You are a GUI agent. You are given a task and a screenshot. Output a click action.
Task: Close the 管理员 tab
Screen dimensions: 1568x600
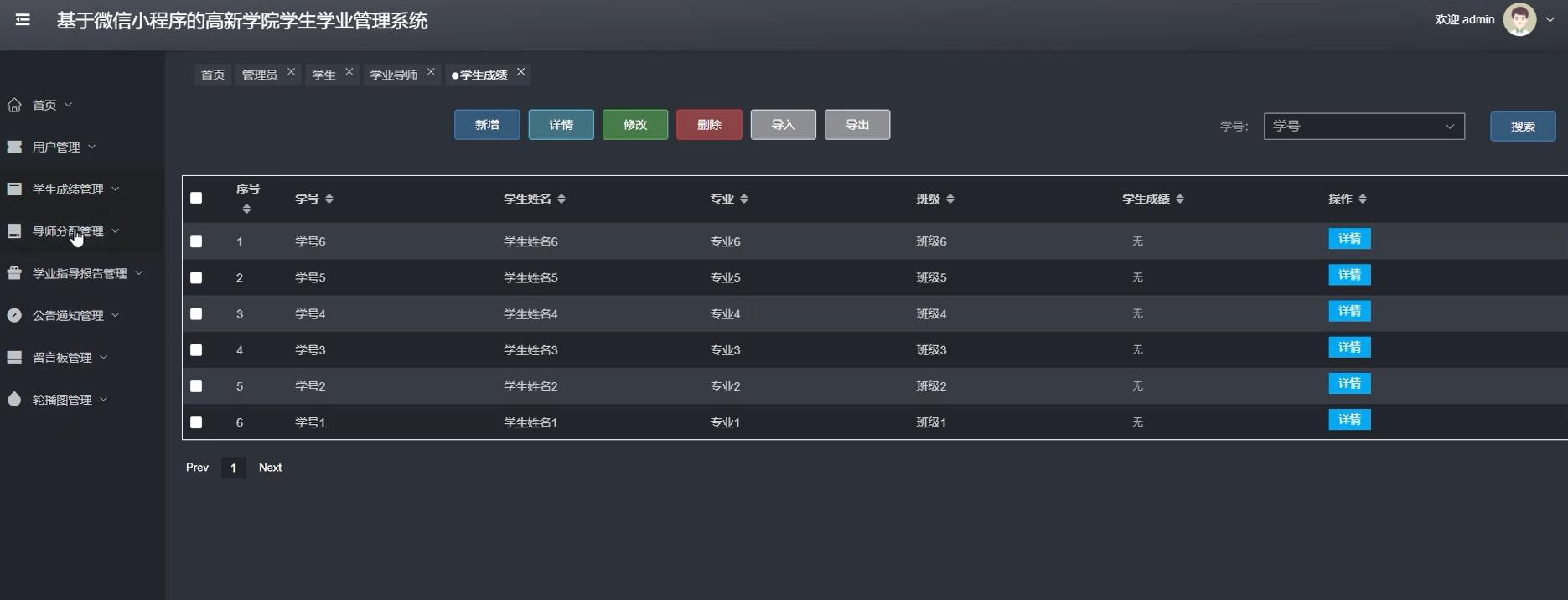coord(291,72)
